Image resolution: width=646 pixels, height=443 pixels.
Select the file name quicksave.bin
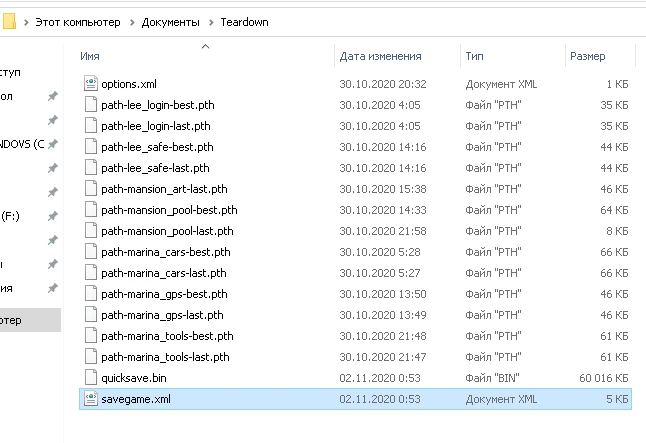point(134,378)
